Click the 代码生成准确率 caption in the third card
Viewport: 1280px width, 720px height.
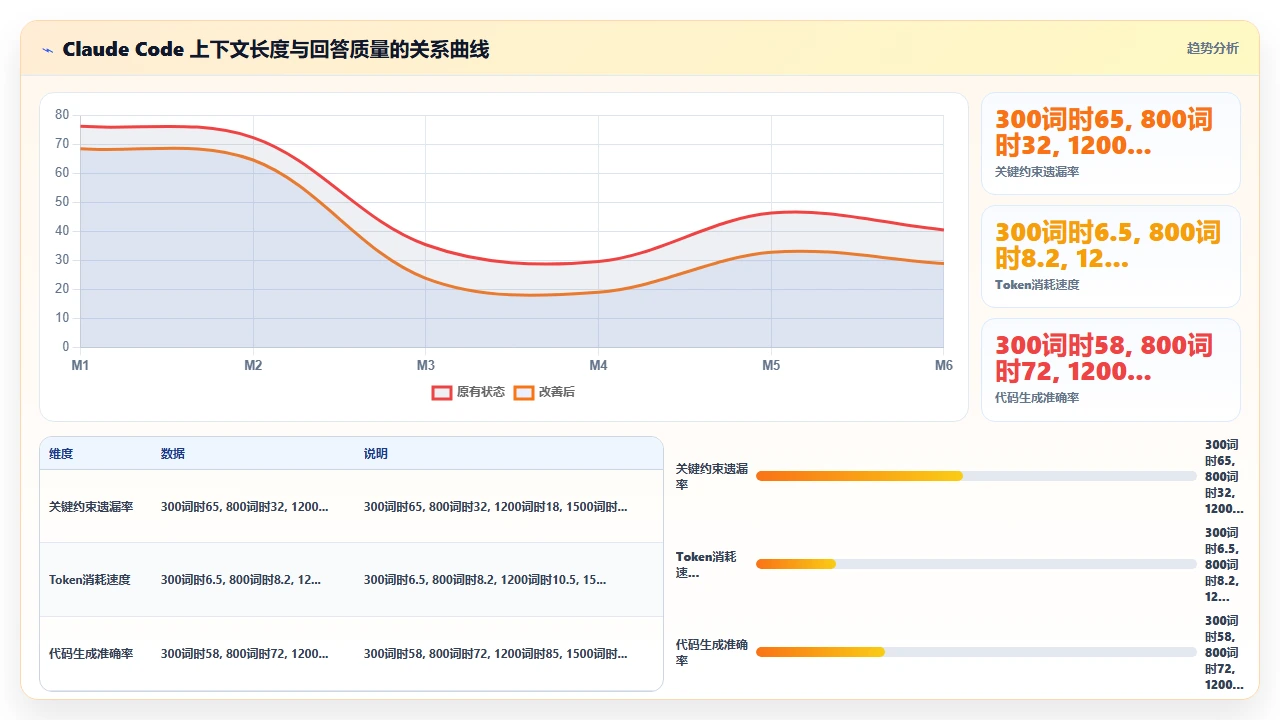[1037, 398]
